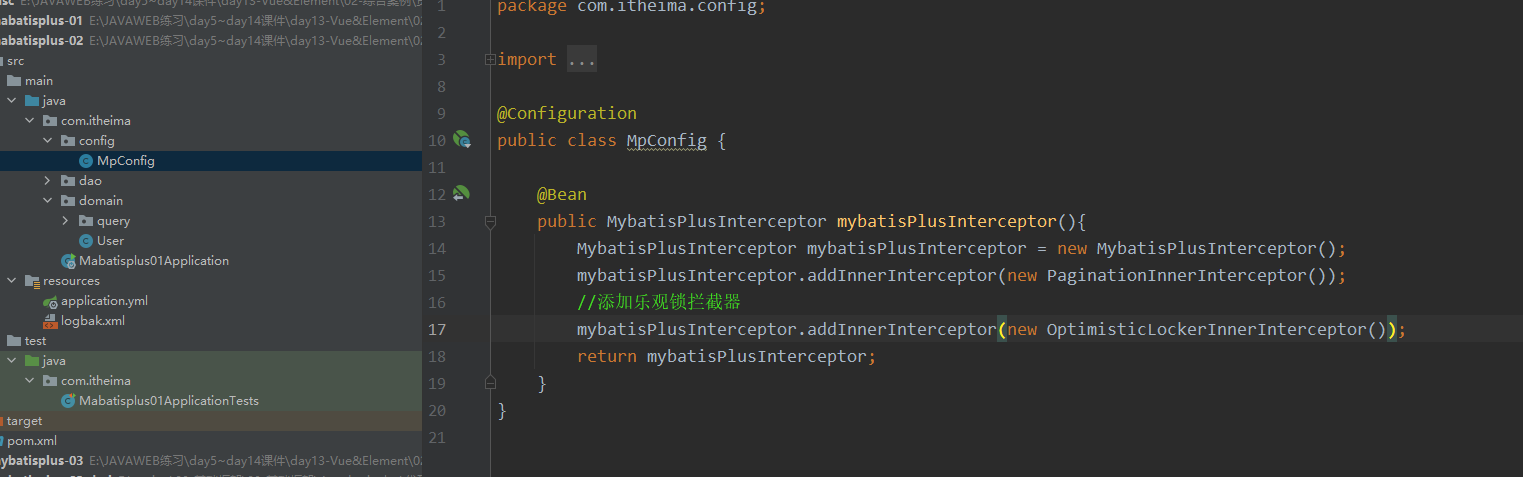This screenshot has height=477, width=1523.
Task: Click the Mabatisplus01Application run class icon
Action: pyautogui.click(x=68, y=261)
